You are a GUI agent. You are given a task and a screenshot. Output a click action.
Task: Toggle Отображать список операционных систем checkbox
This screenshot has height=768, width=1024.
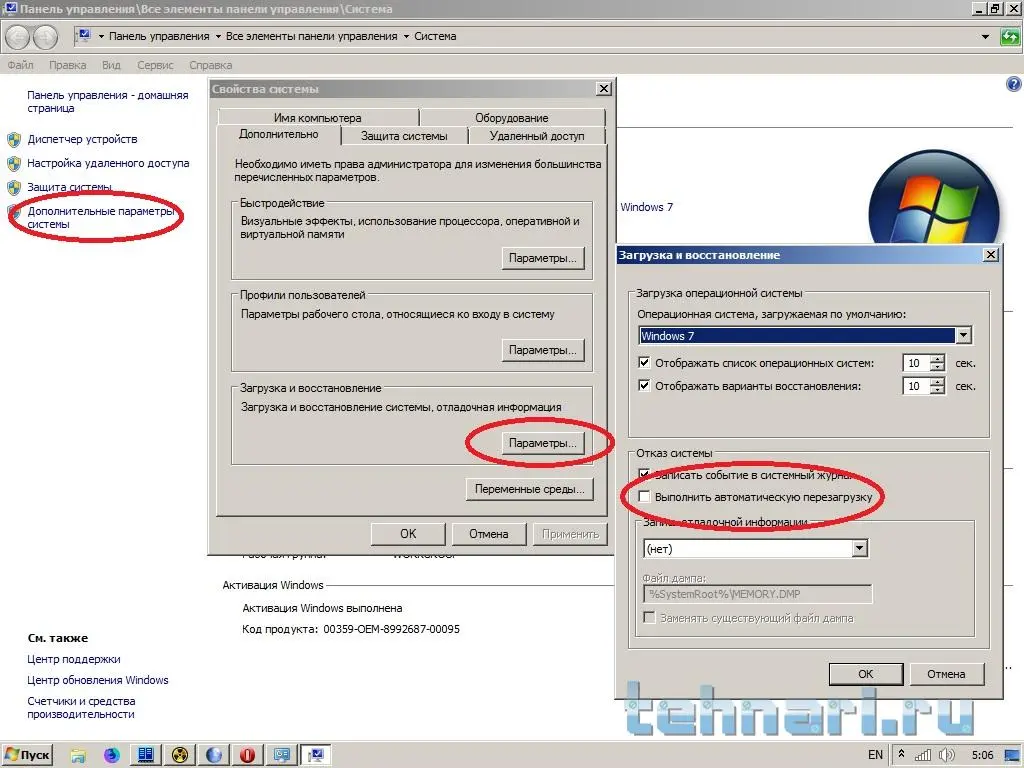pyautogui.click(x=644, y=362)
